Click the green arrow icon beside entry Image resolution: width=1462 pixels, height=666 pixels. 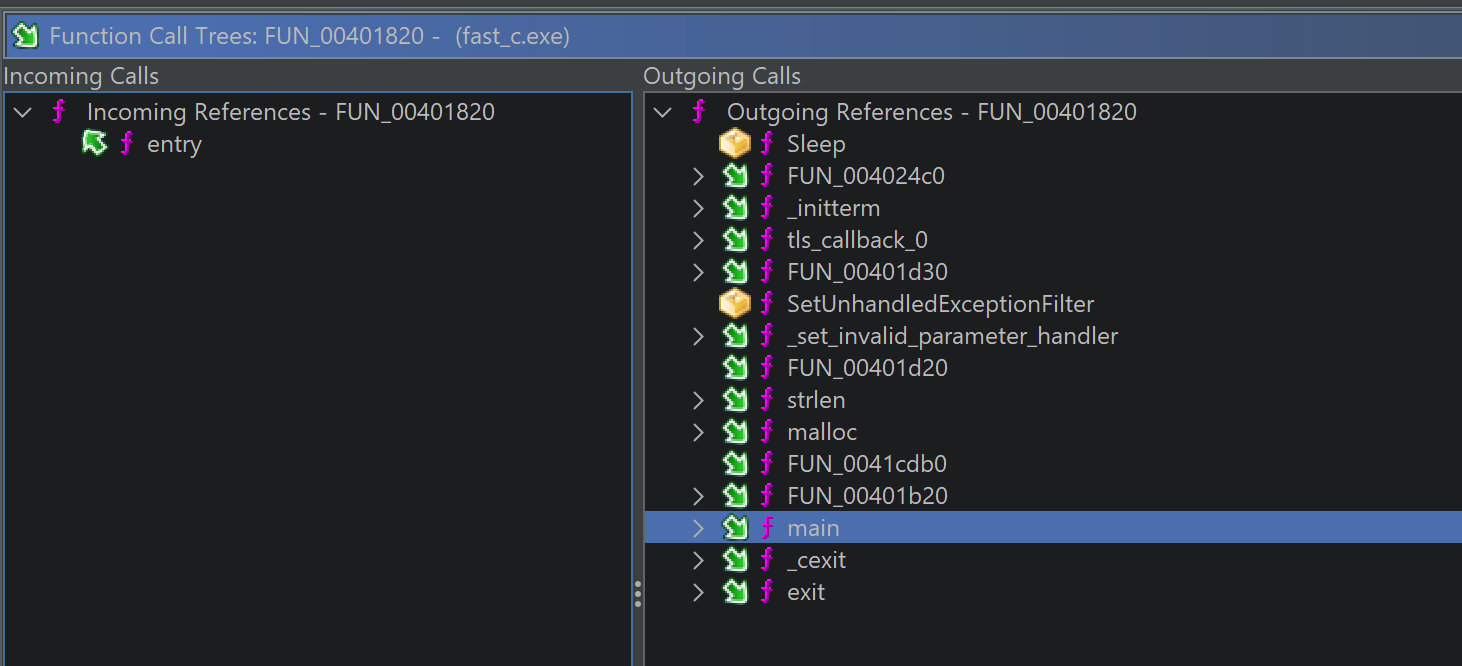(x=94, y=144)
